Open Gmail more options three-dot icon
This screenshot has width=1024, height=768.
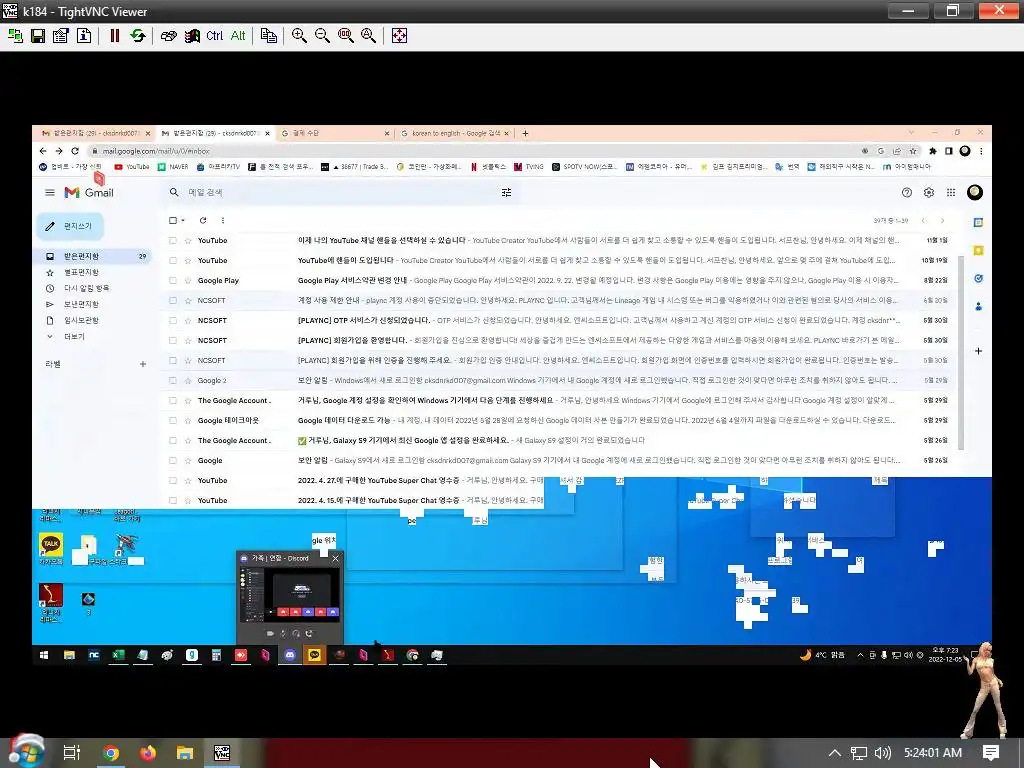223,221
